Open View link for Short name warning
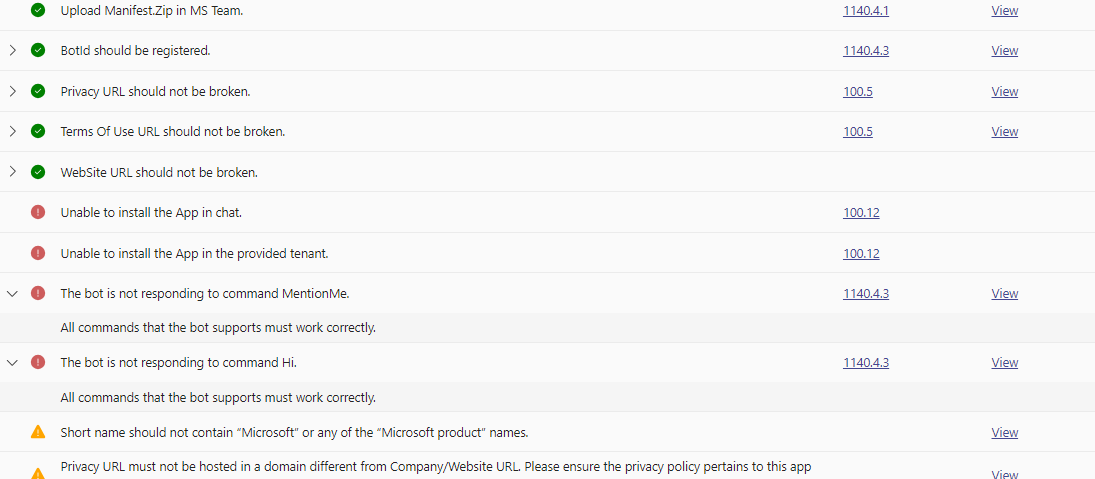This screenshot has width=1095, height=479. click(x=1004, y=432)
